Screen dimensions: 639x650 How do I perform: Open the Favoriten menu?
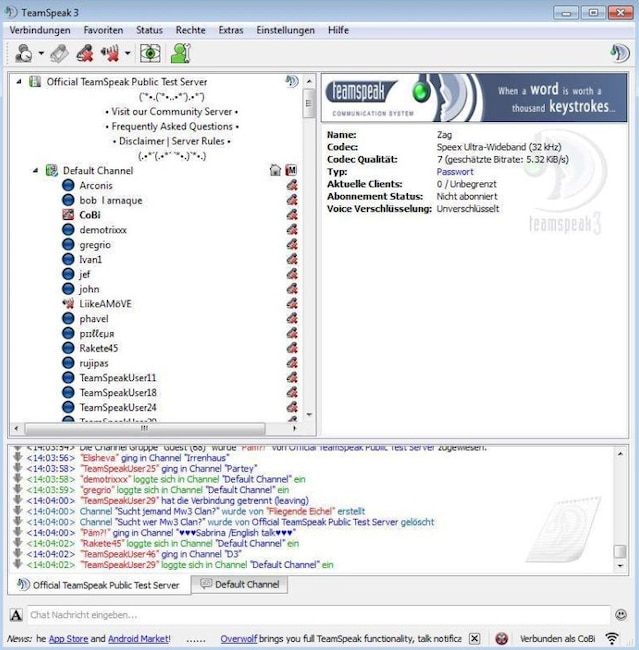(103, 30)
